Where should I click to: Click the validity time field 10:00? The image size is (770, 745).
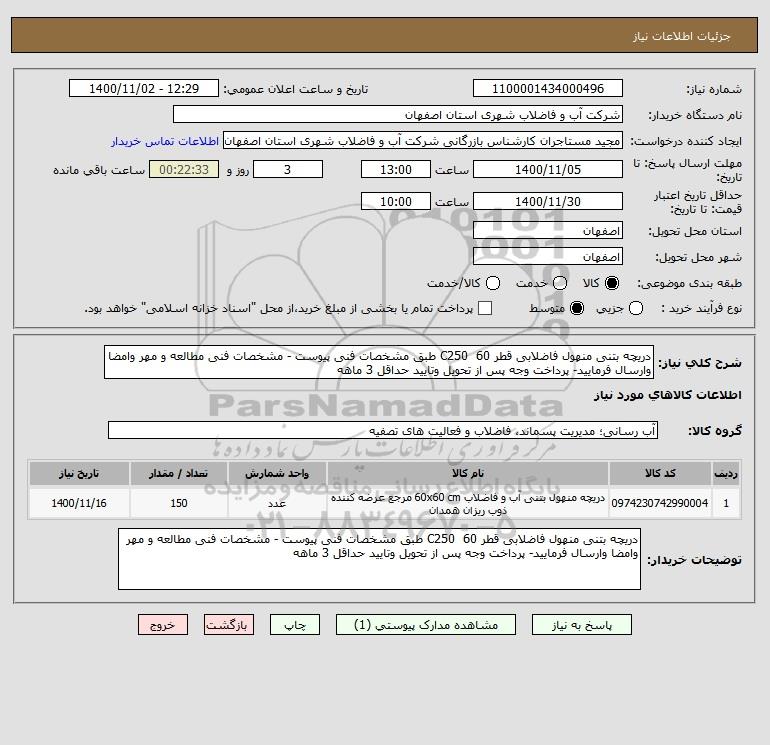click(x=396, y=201)
